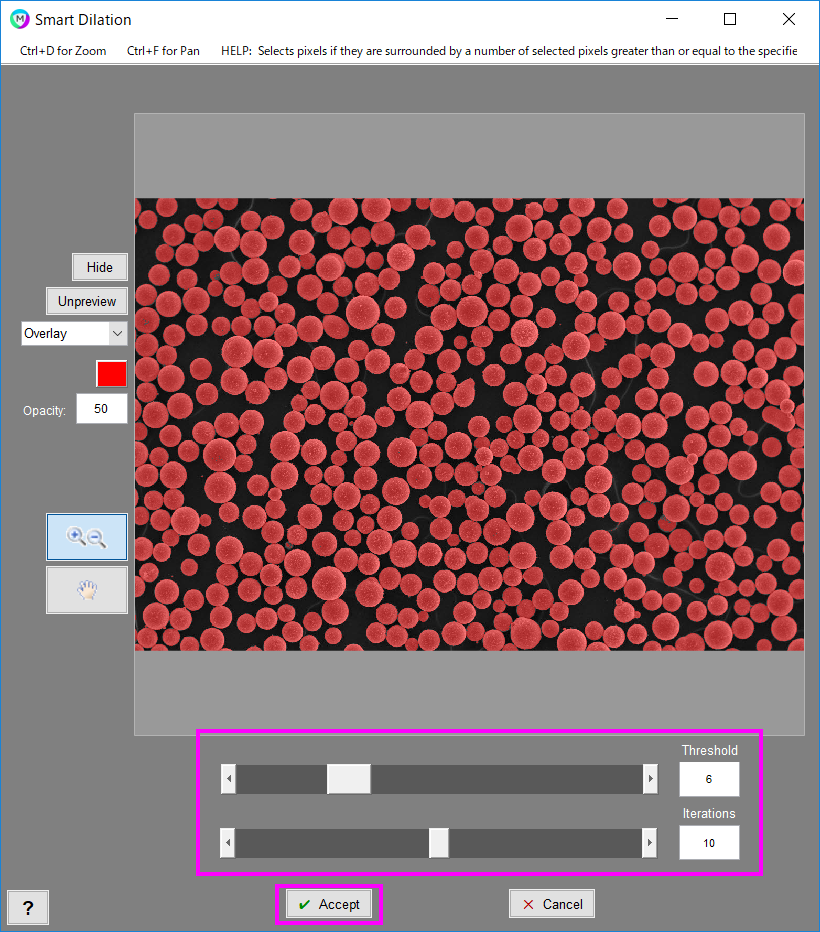Viewport: 820px width, 932px height.
Task: Cancel the smart dilation dialog
Action: [552, 904]
